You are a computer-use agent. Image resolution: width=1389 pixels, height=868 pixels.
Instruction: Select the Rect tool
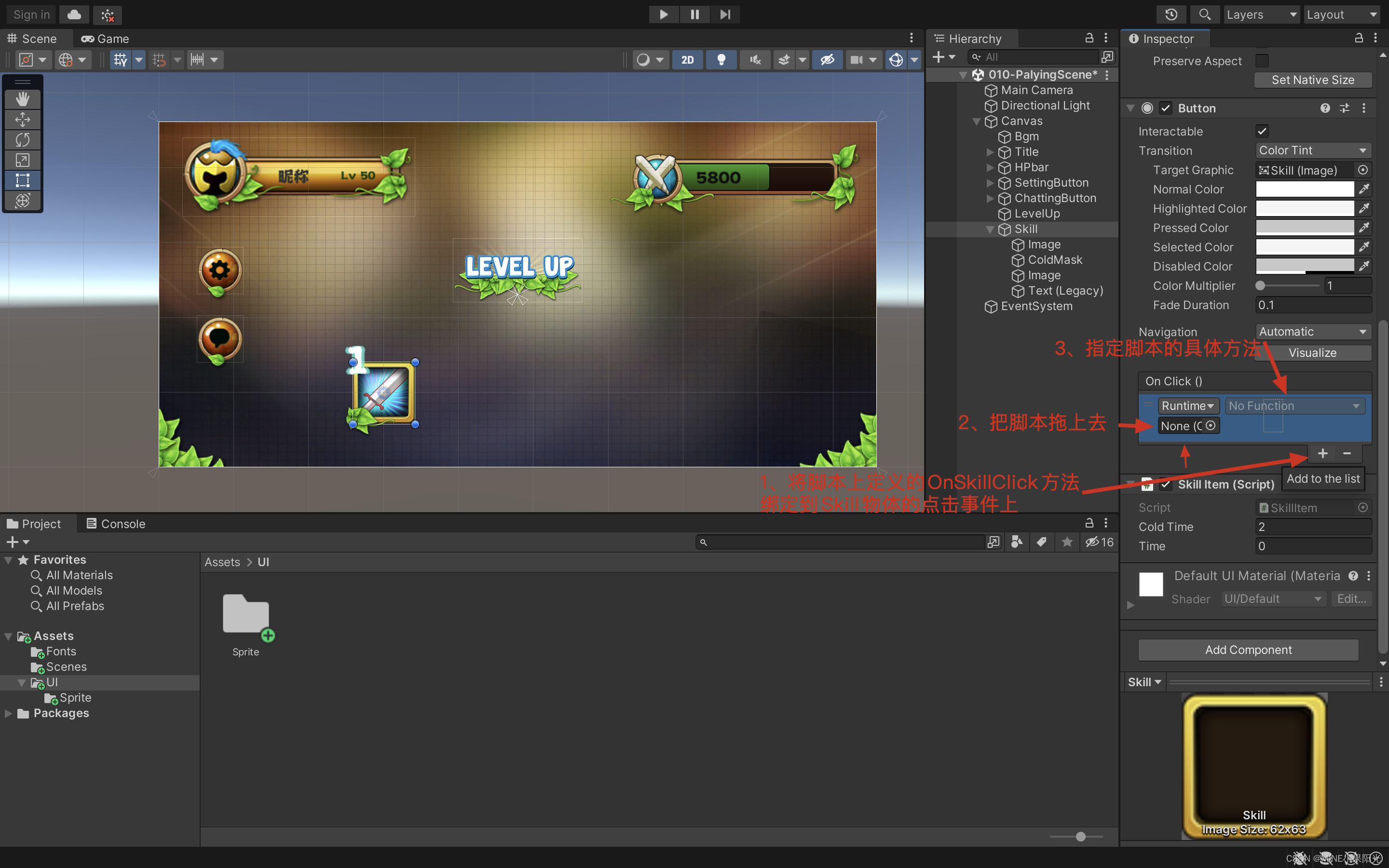(x=22, y=180)
